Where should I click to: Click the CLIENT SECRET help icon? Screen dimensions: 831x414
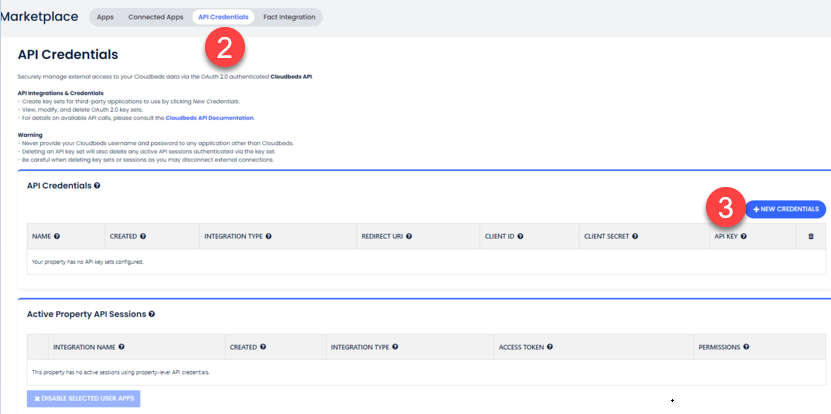[x=635, y=236]
